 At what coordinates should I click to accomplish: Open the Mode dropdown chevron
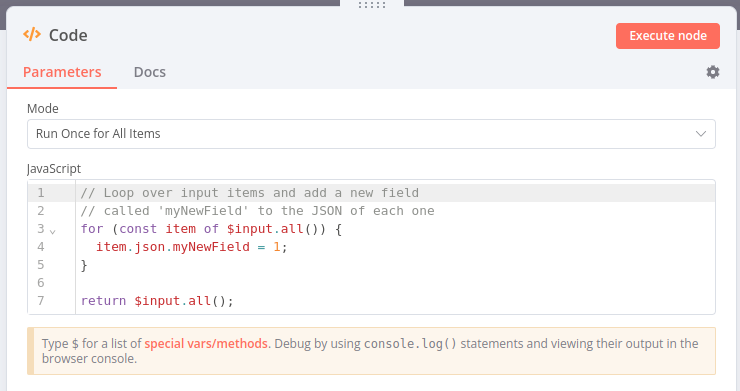(701, 134)
